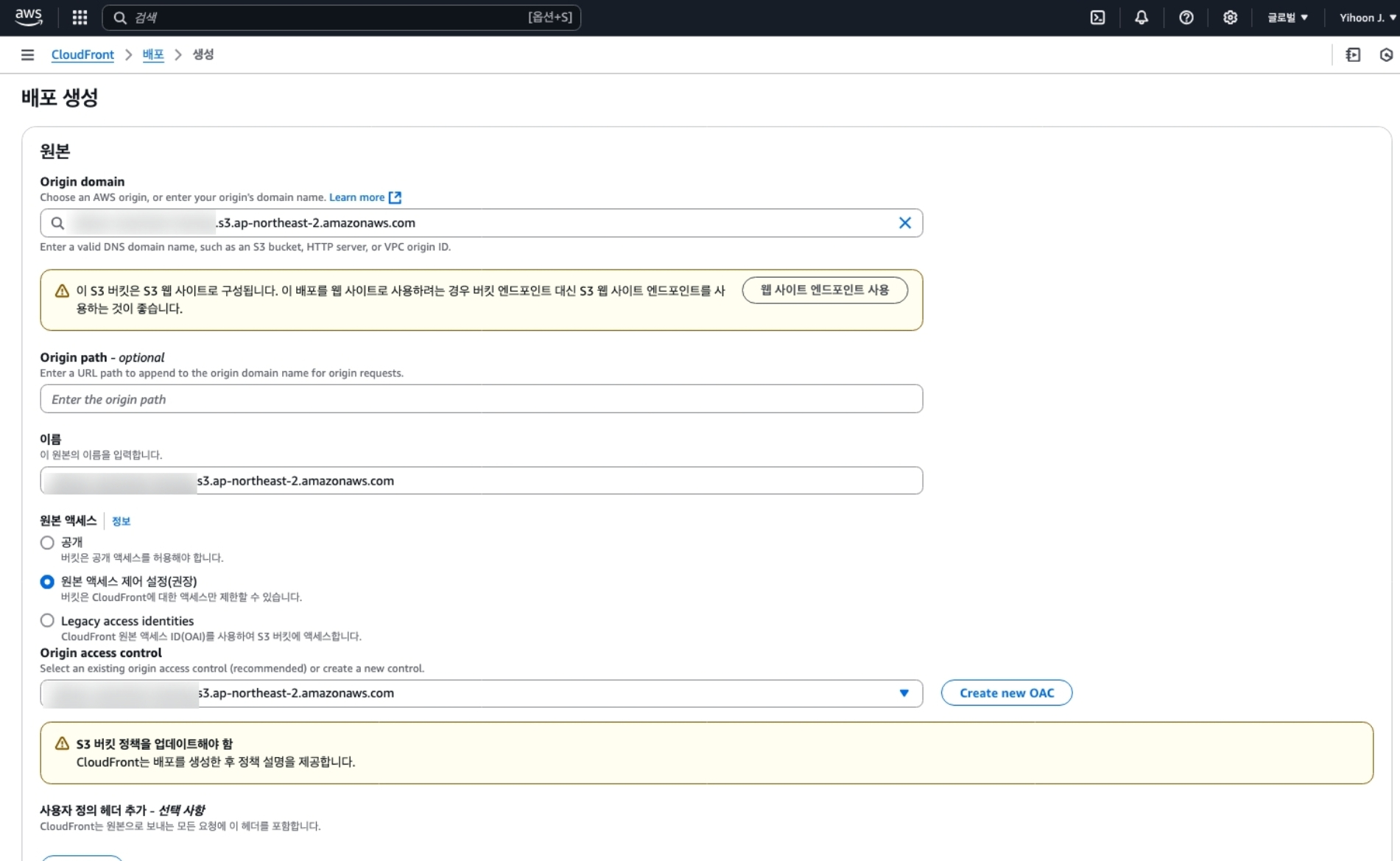Open 정보 link beside 원본 액세스
1400x861 pixels.
[121, 521]
